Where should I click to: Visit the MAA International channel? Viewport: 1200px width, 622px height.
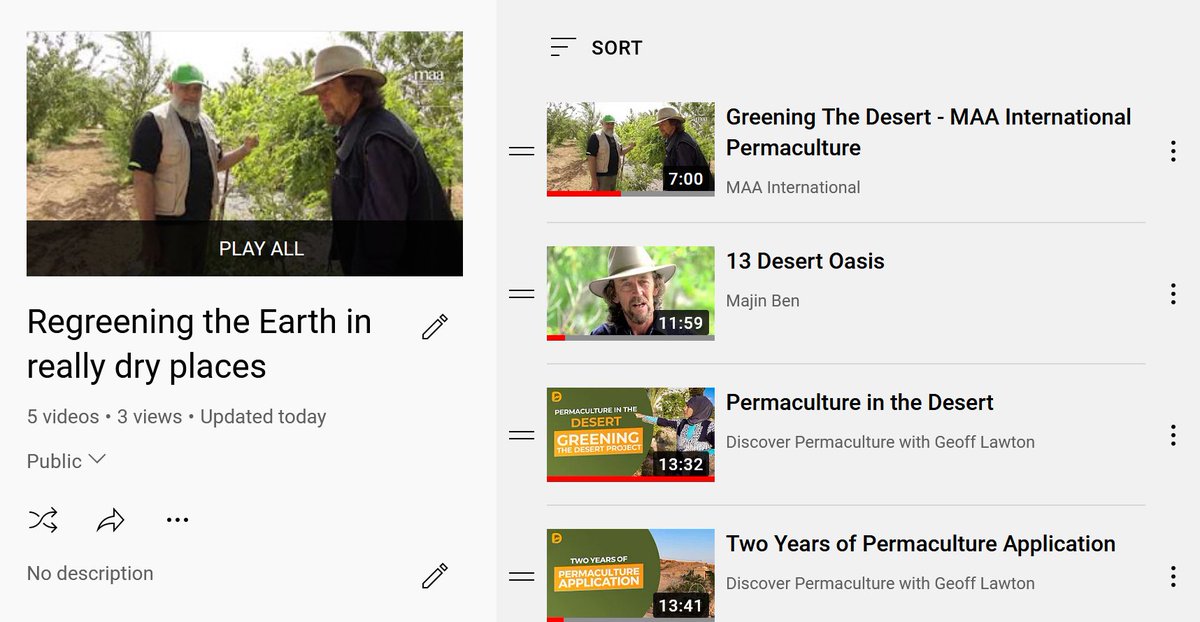coord(793,187)
